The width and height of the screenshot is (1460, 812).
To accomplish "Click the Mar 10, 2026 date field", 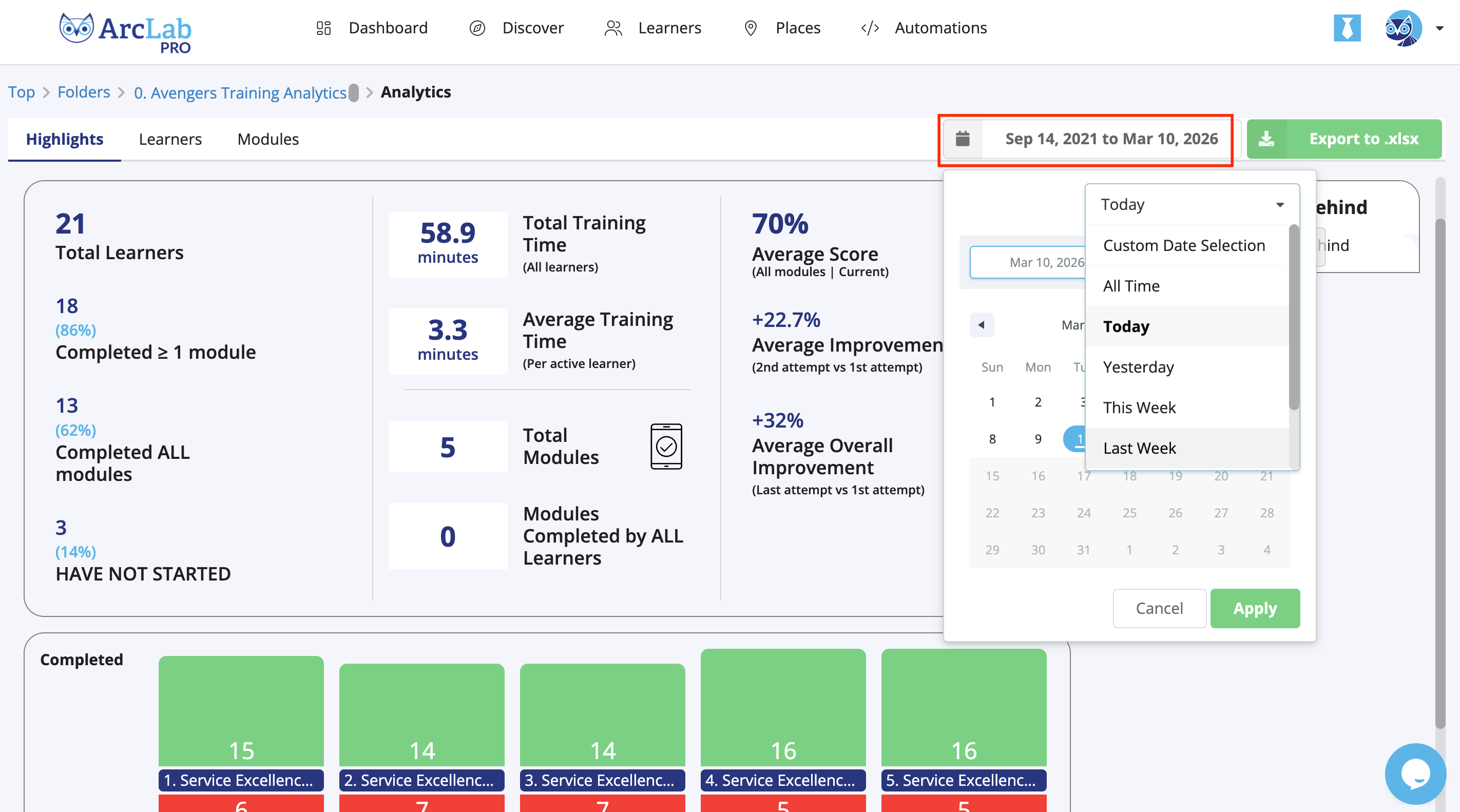I will [x=1027, y=262].
